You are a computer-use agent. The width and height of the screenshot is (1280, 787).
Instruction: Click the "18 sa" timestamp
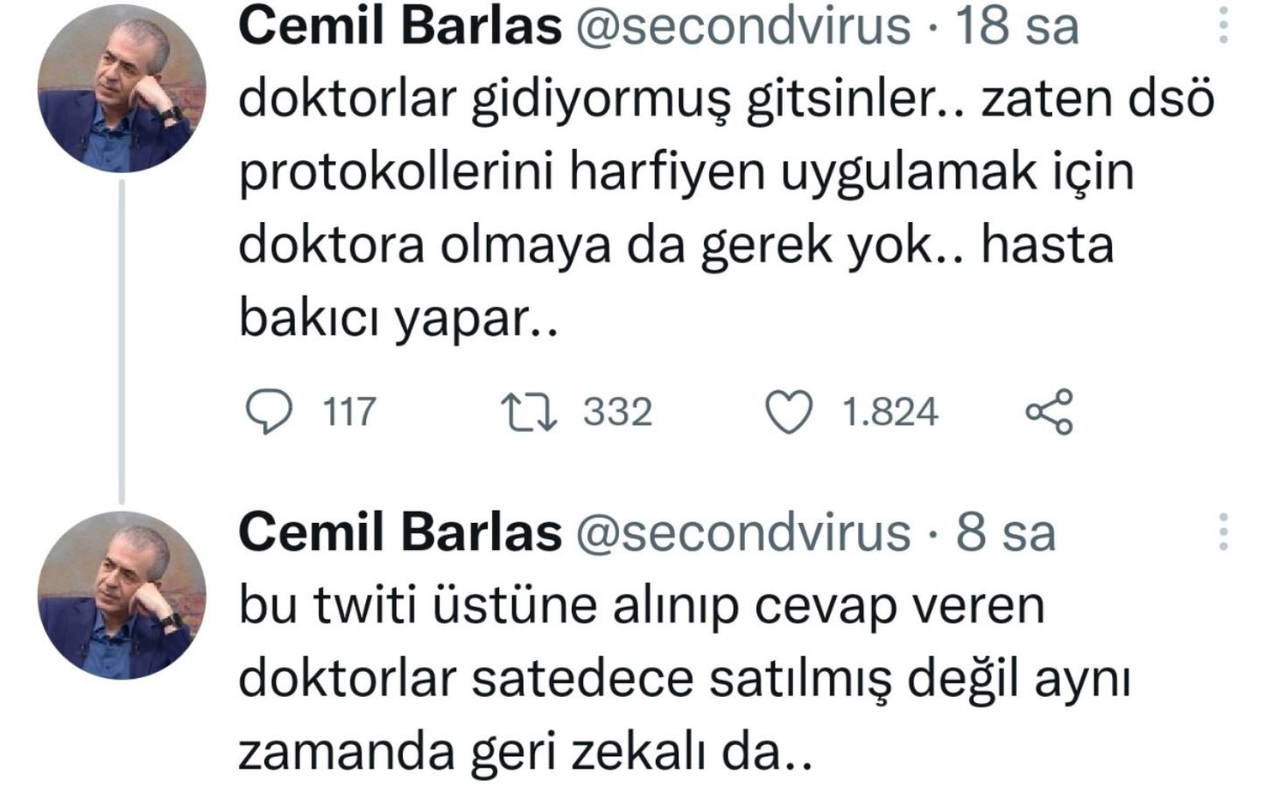coord(1018,28)
